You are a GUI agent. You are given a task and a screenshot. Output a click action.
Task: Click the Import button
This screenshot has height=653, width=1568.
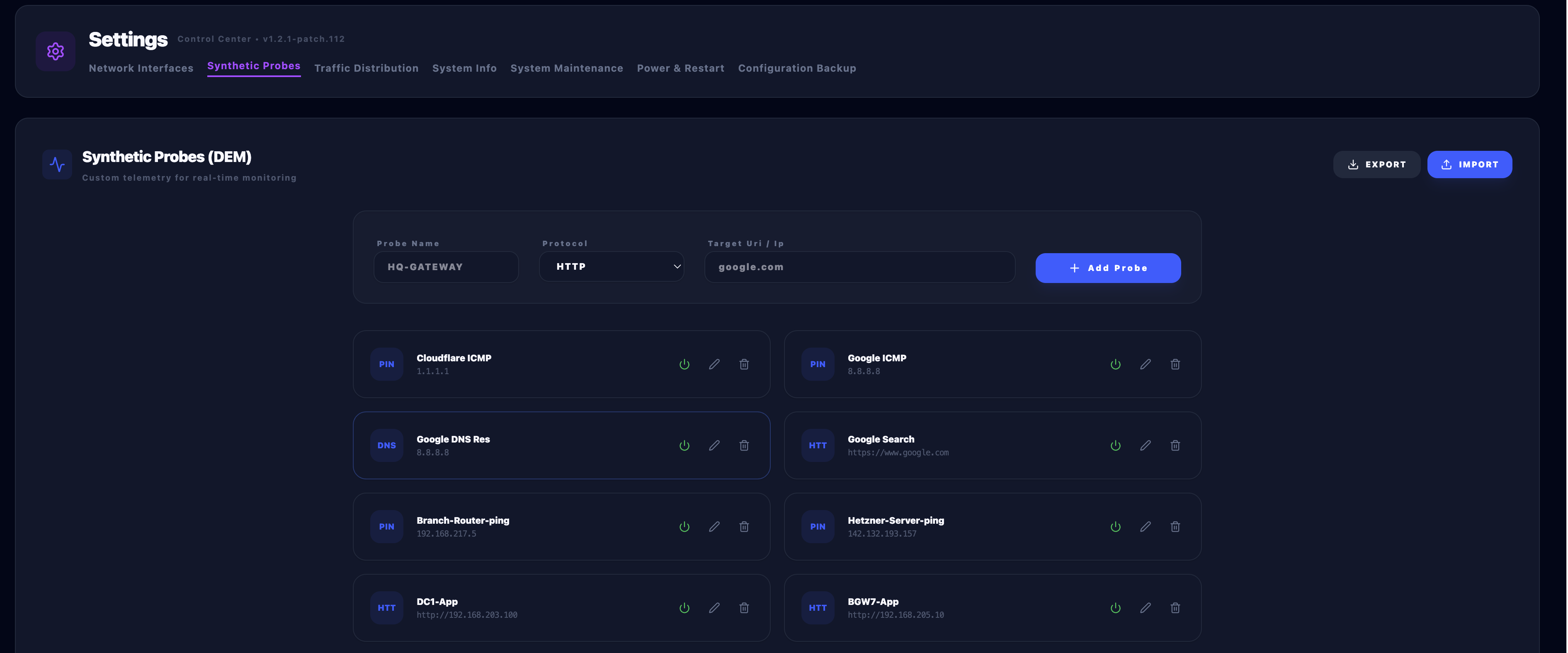pyautogui.click(x=1469, y=164)
